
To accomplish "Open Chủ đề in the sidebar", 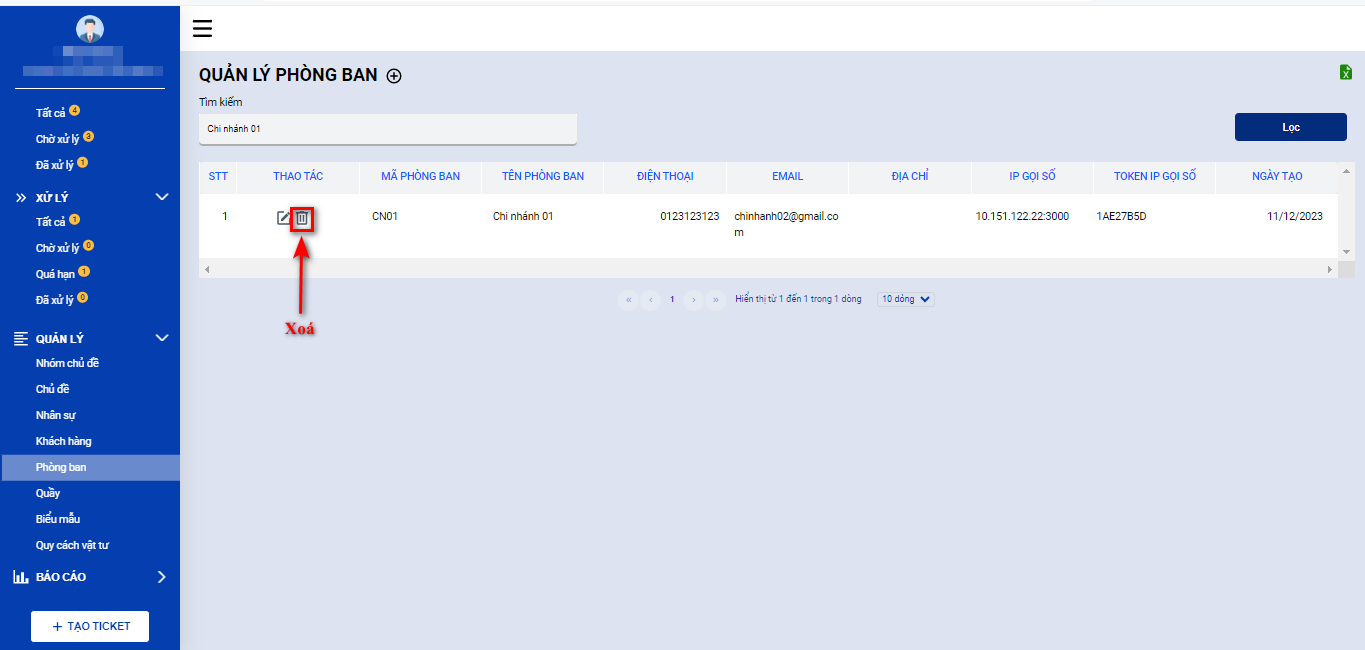I will point(52,389).
